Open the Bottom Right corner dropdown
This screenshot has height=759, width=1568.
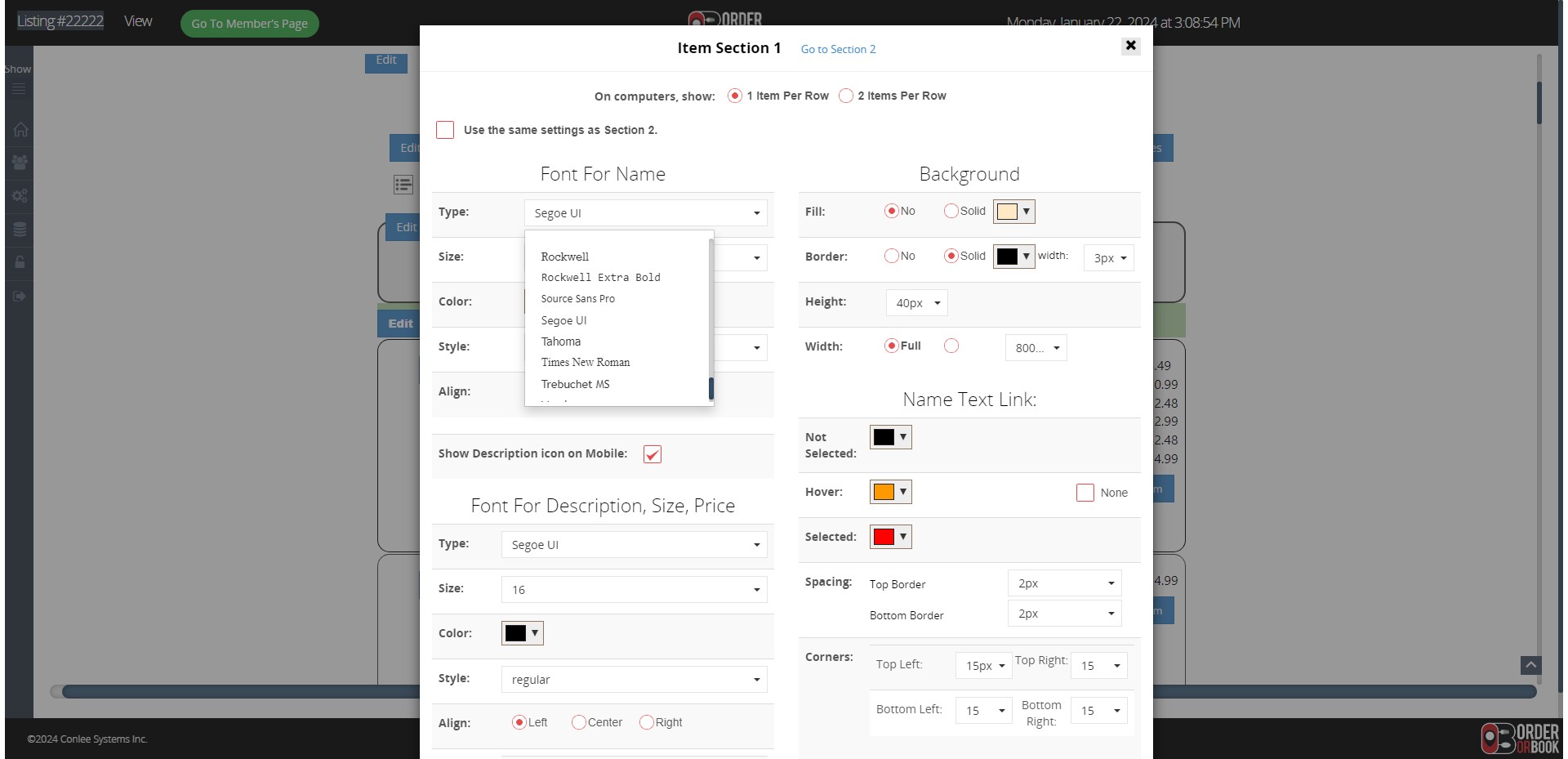point(1099,711)
